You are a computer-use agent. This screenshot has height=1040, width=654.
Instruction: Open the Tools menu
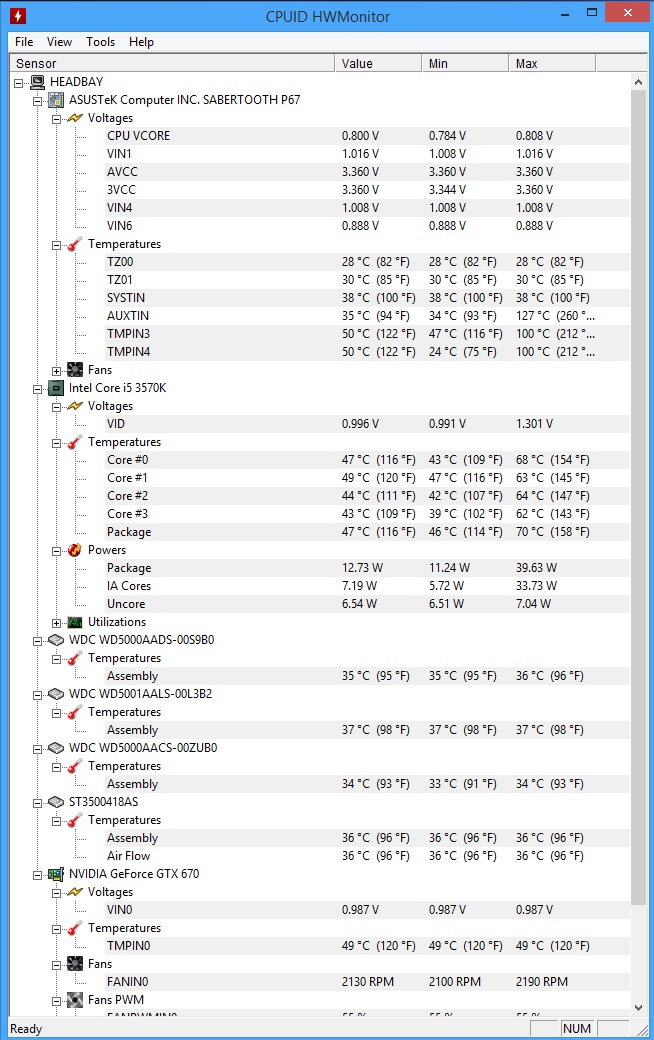100,42
